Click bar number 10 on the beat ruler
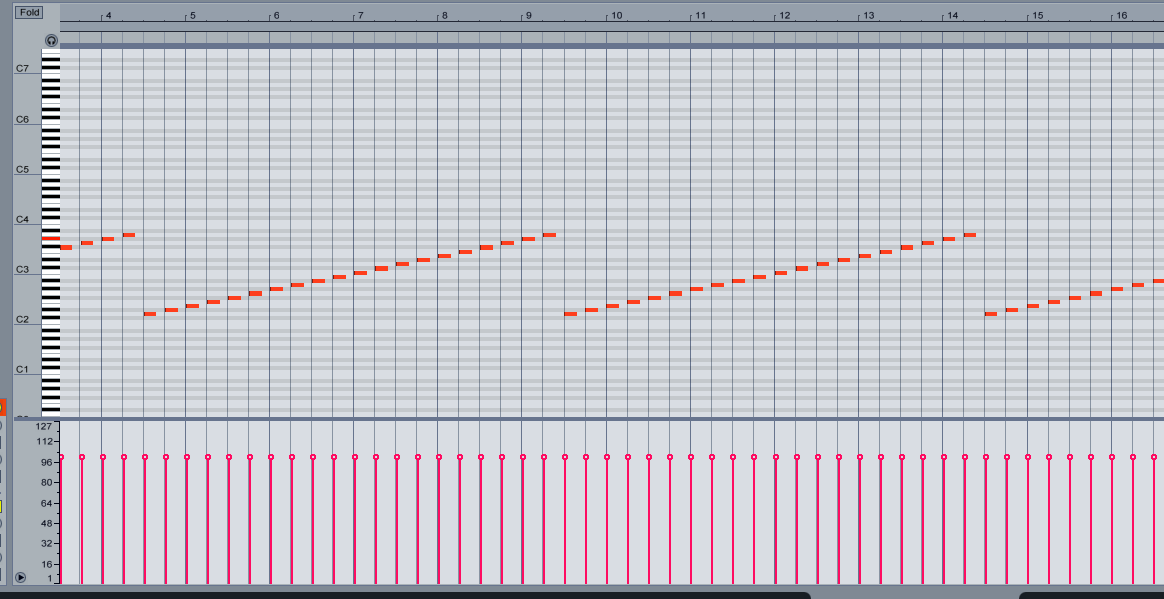Image resolution: width=1164 pixels, height=599 pixels. click(x=616, y=15)
